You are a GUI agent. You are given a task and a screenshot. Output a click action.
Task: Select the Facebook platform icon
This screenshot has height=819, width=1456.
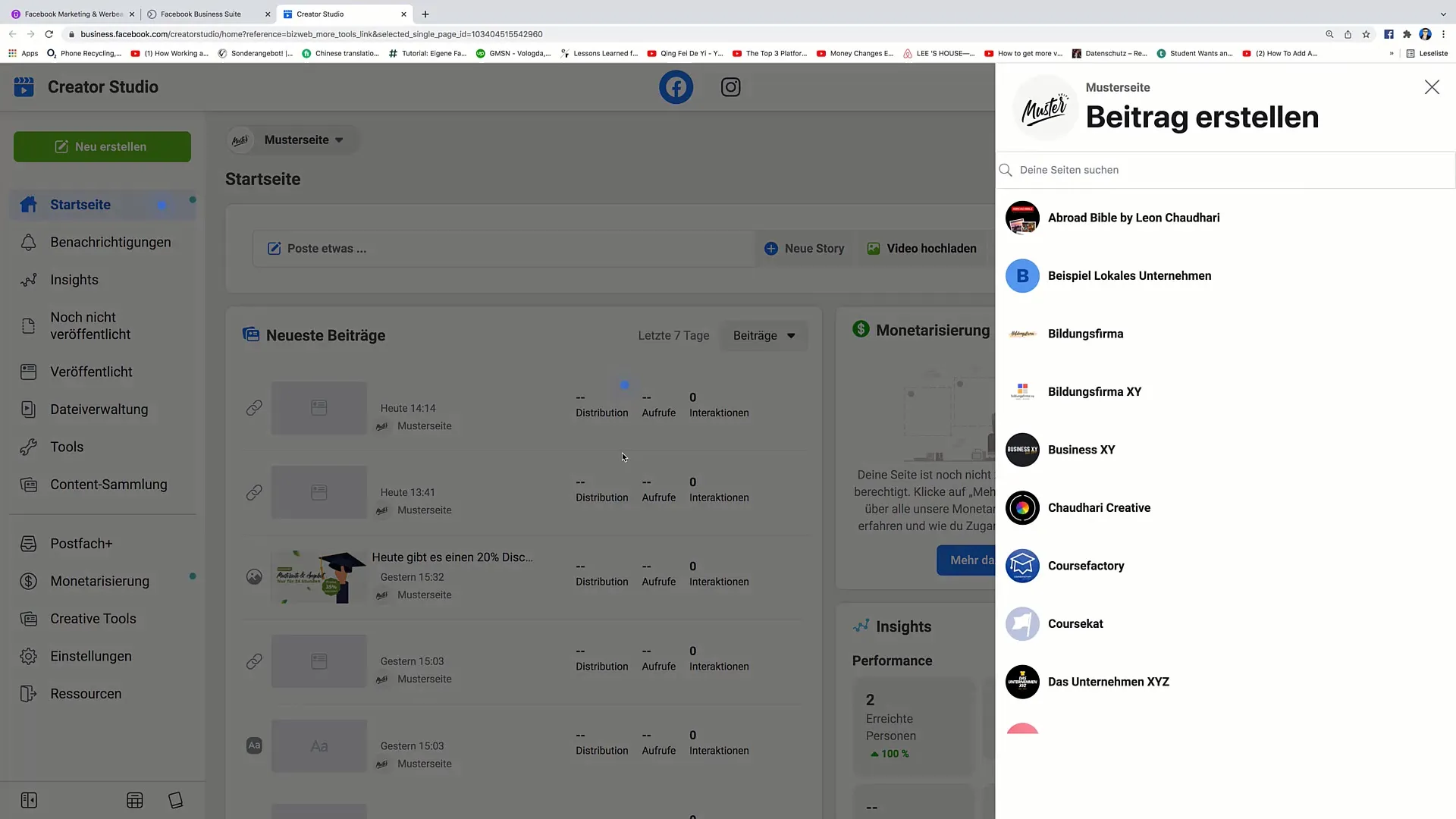[x=676, y=87]
